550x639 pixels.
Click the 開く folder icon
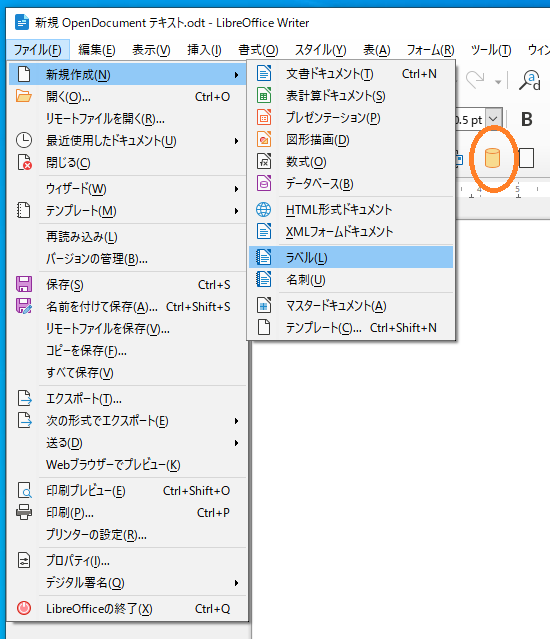click(24, 97)
